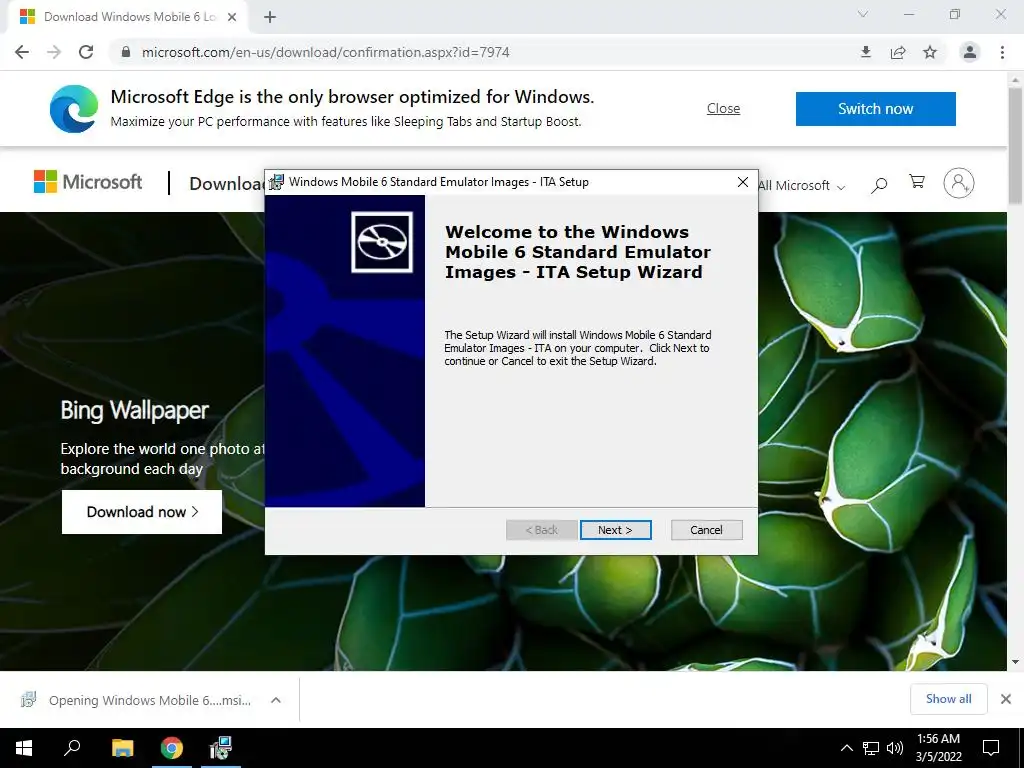The height and width of the screenshot is (768, 1024).
Task: Switch to installer in taskbar
Action: click(221, 748)
